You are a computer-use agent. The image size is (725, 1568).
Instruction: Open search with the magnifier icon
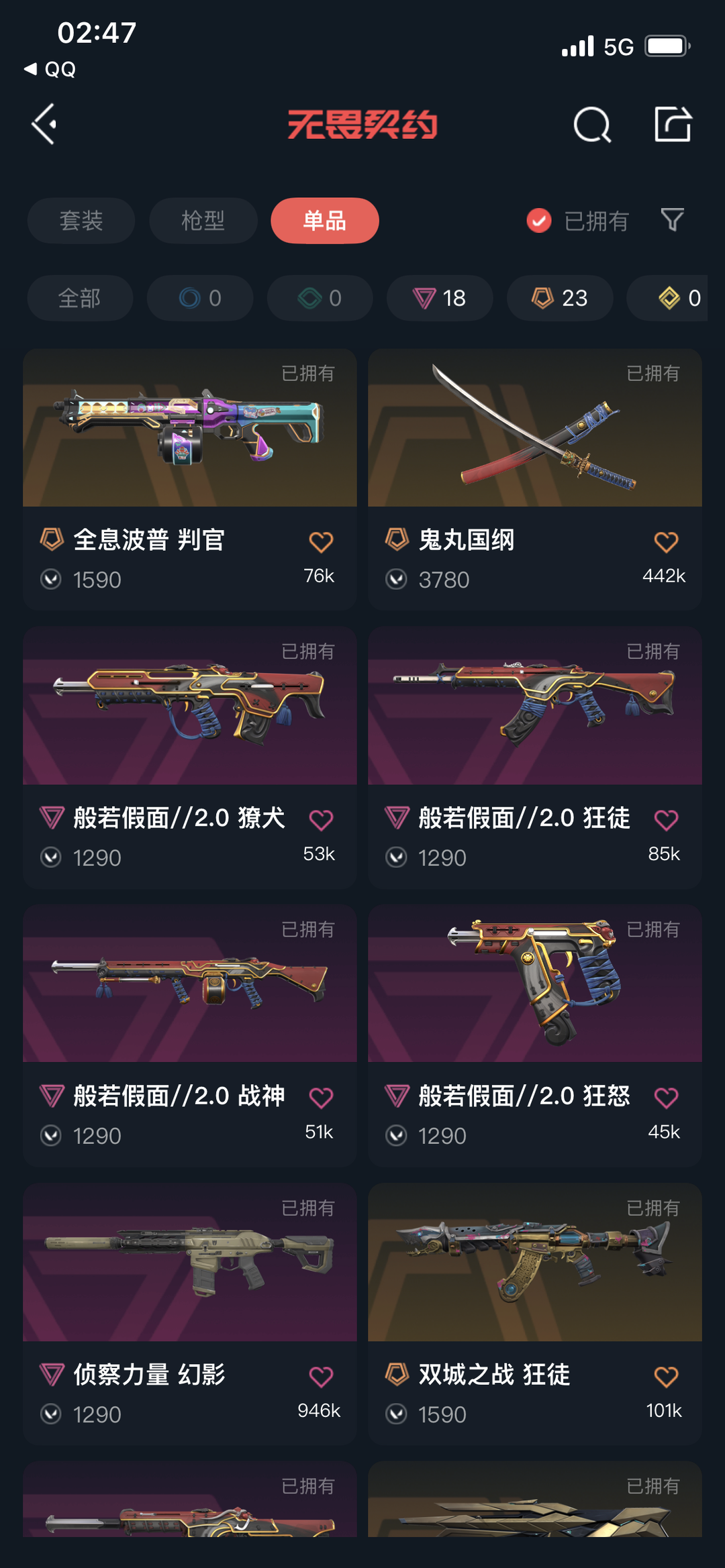pyautogui.click(x=592, y=124)
